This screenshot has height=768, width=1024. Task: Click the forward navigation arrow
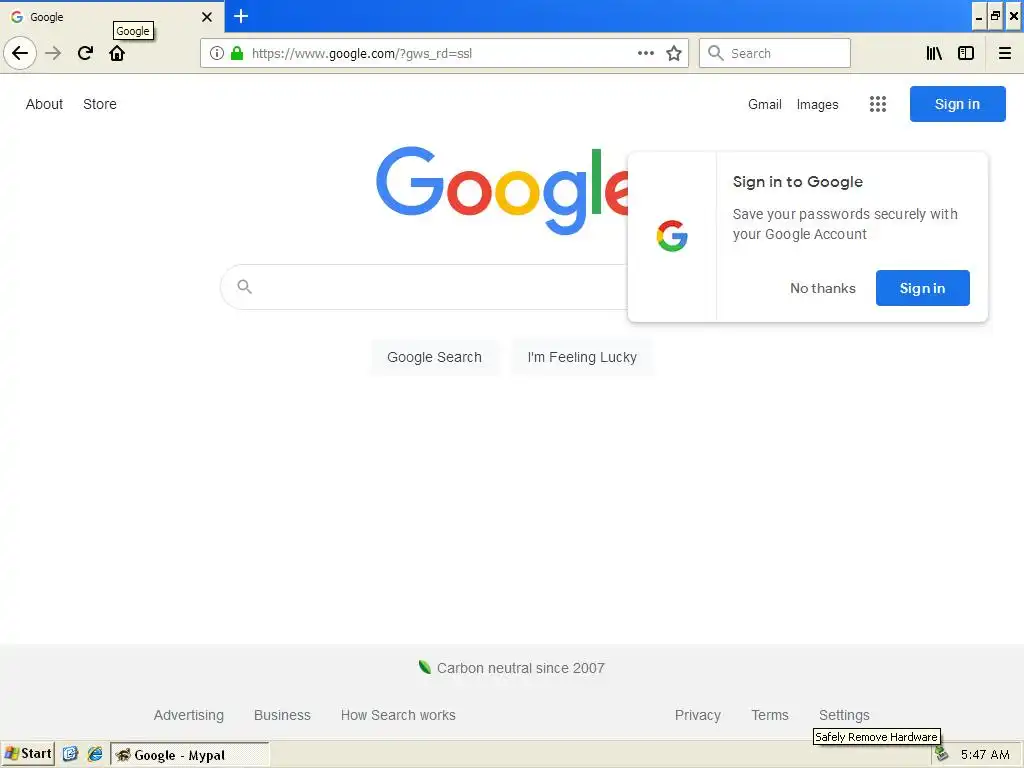pos(53,53)
